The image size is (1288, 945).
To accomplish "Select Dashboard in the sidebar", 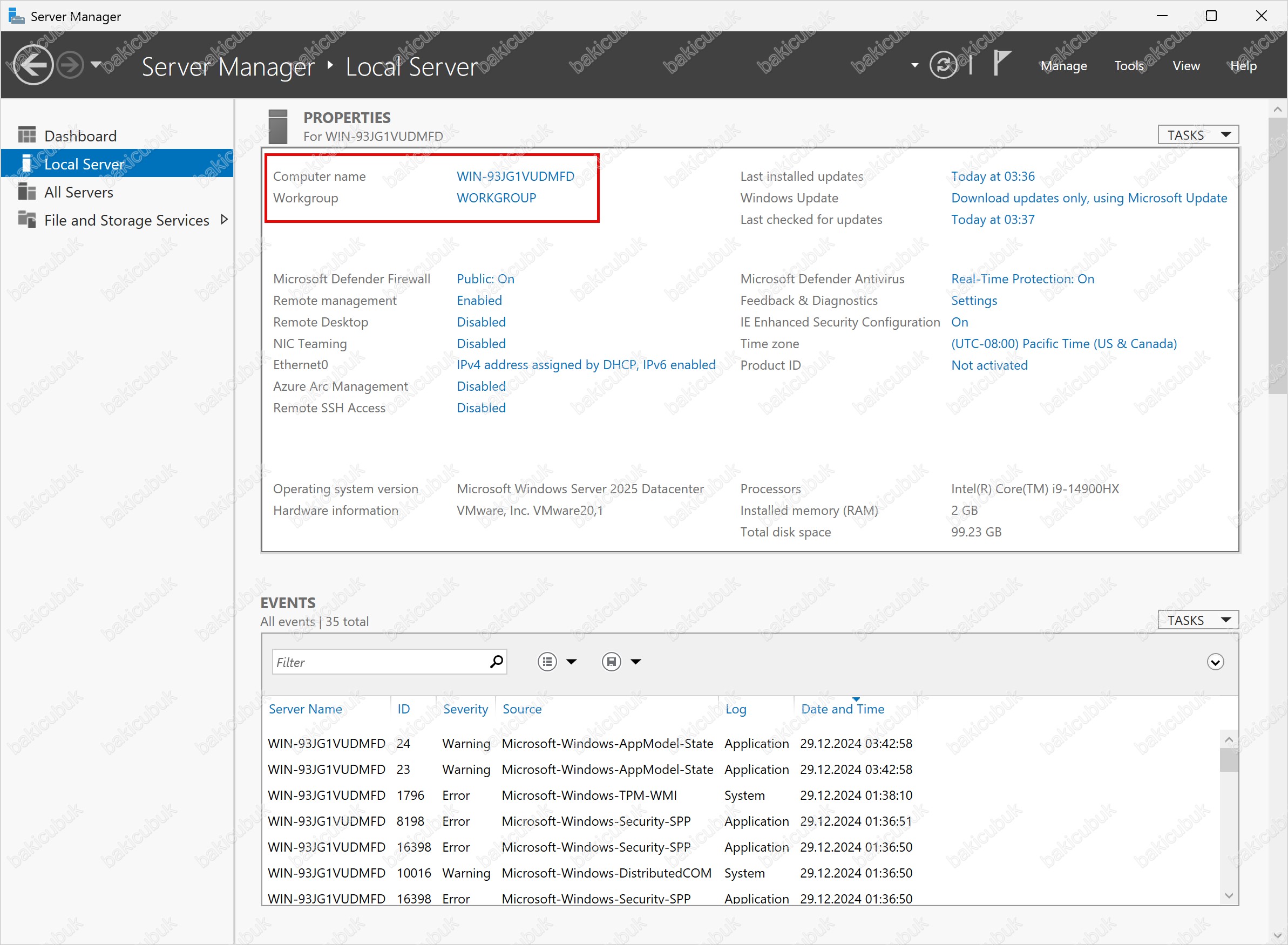I will [117, 135].
